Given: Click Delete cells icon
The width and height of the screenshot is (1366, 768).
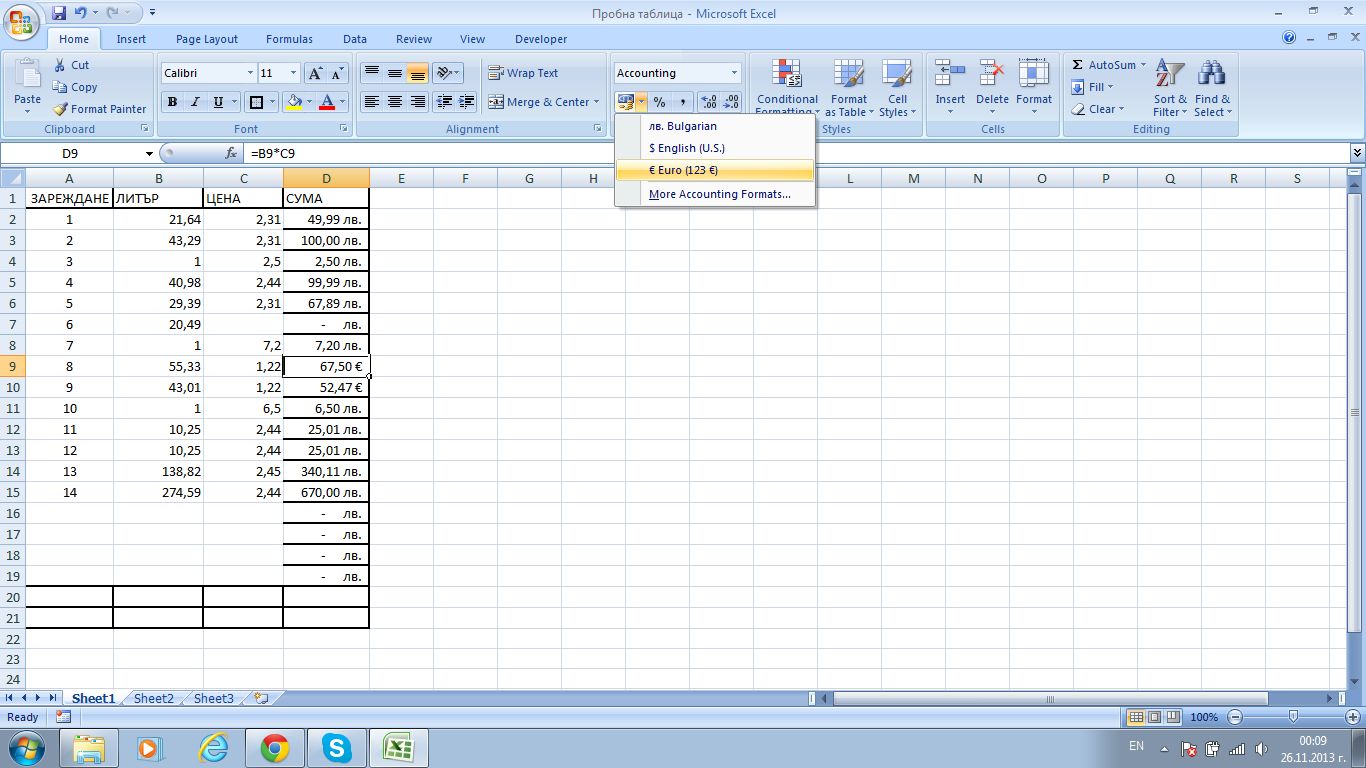Looking at the screenshot, I should coord(992,75).
